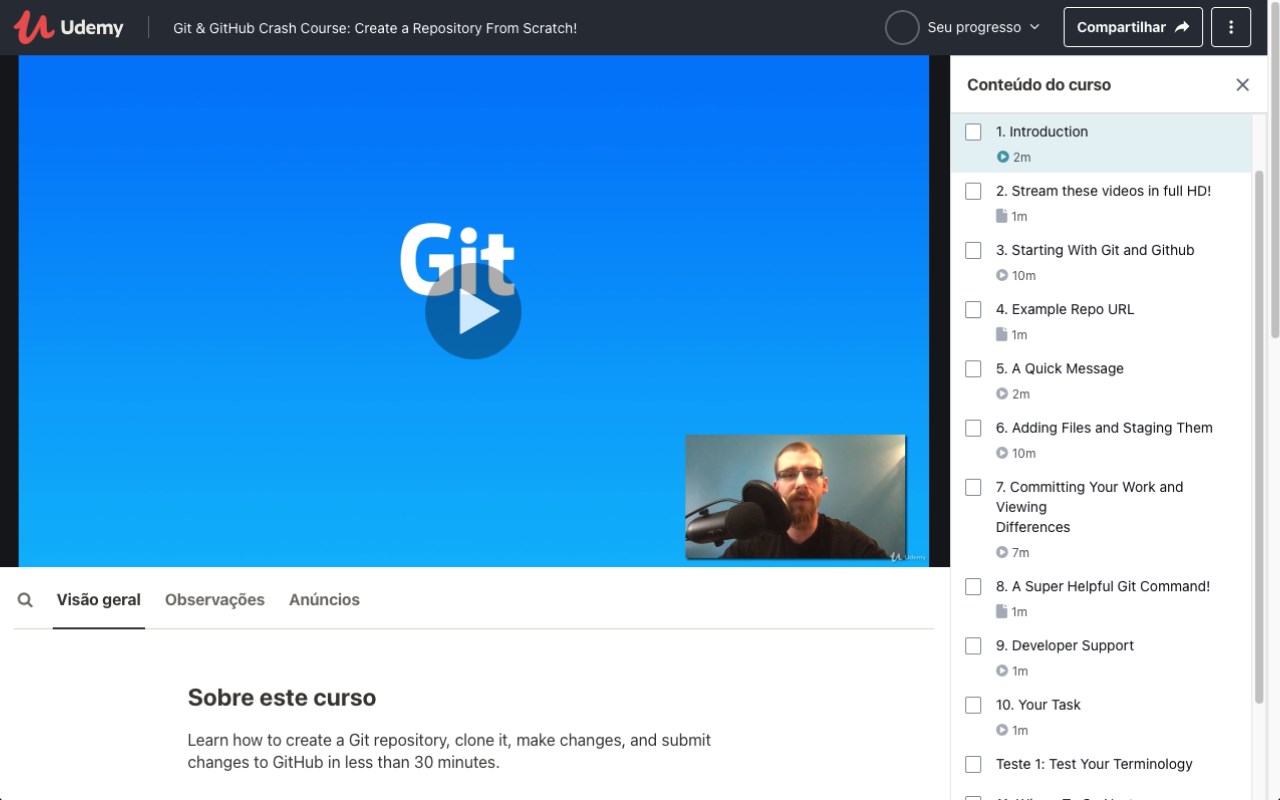Screen dimensions: 1280x800
Task: Click document icon under Super Helpful Git Command
Action: click(1002, 611)
